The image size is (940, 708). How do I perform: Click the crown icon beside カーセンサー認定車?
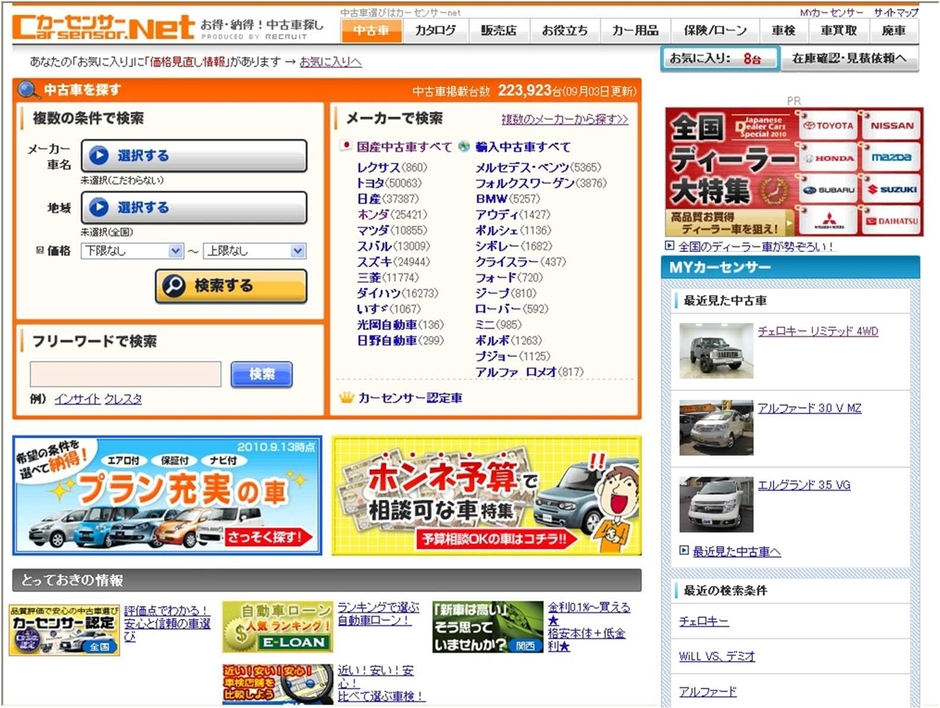click(347, 397)
